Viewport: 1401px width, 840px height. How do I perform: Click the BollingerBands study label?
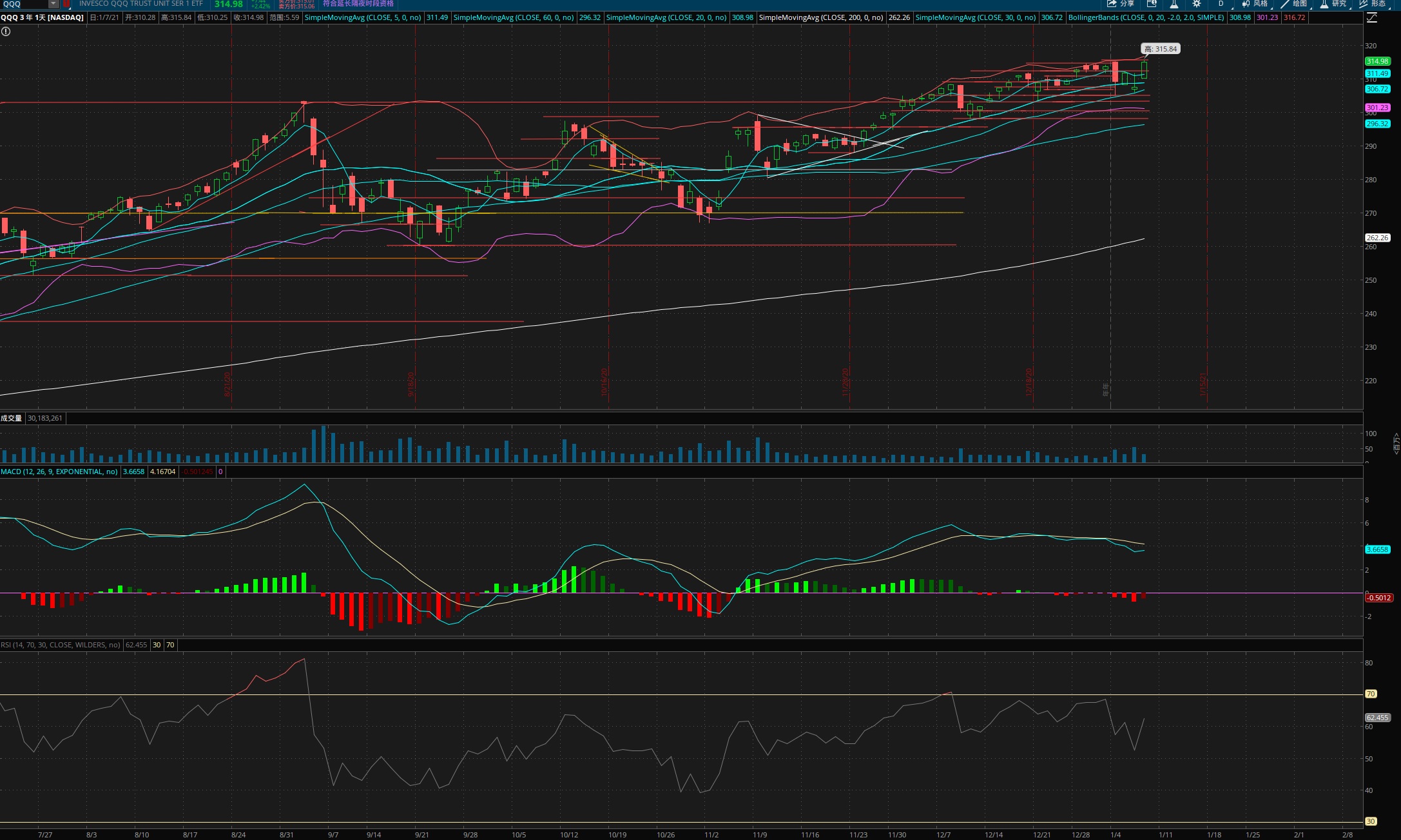pyautogui.click(x=1146, y=17)
